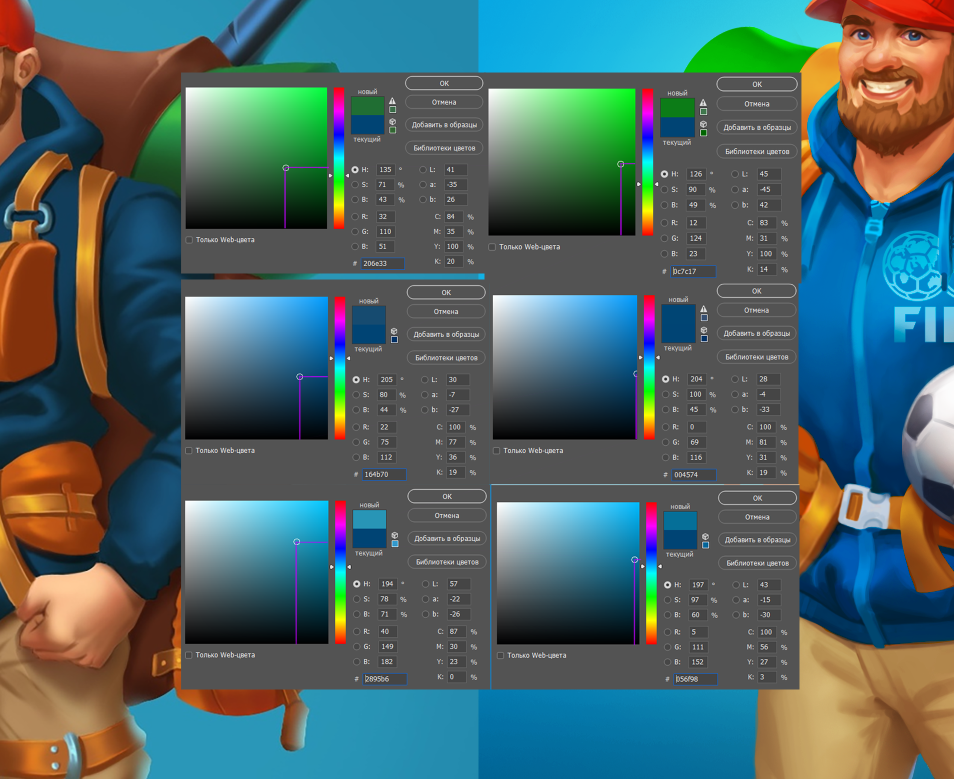Tick 'Только Web-цвета' checkbox in 004574 picker
This screenshot has height=779, width=954.
[x=498, y=450]
